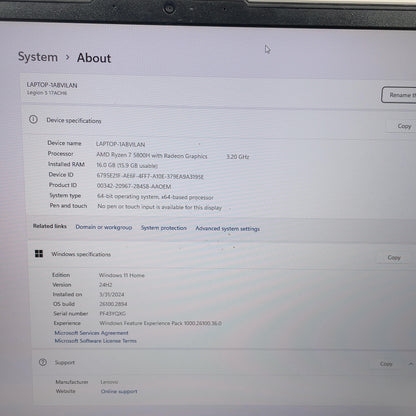
Task: Select the Windows Feature Experience Pack value
Action: (x=160, y=323)
